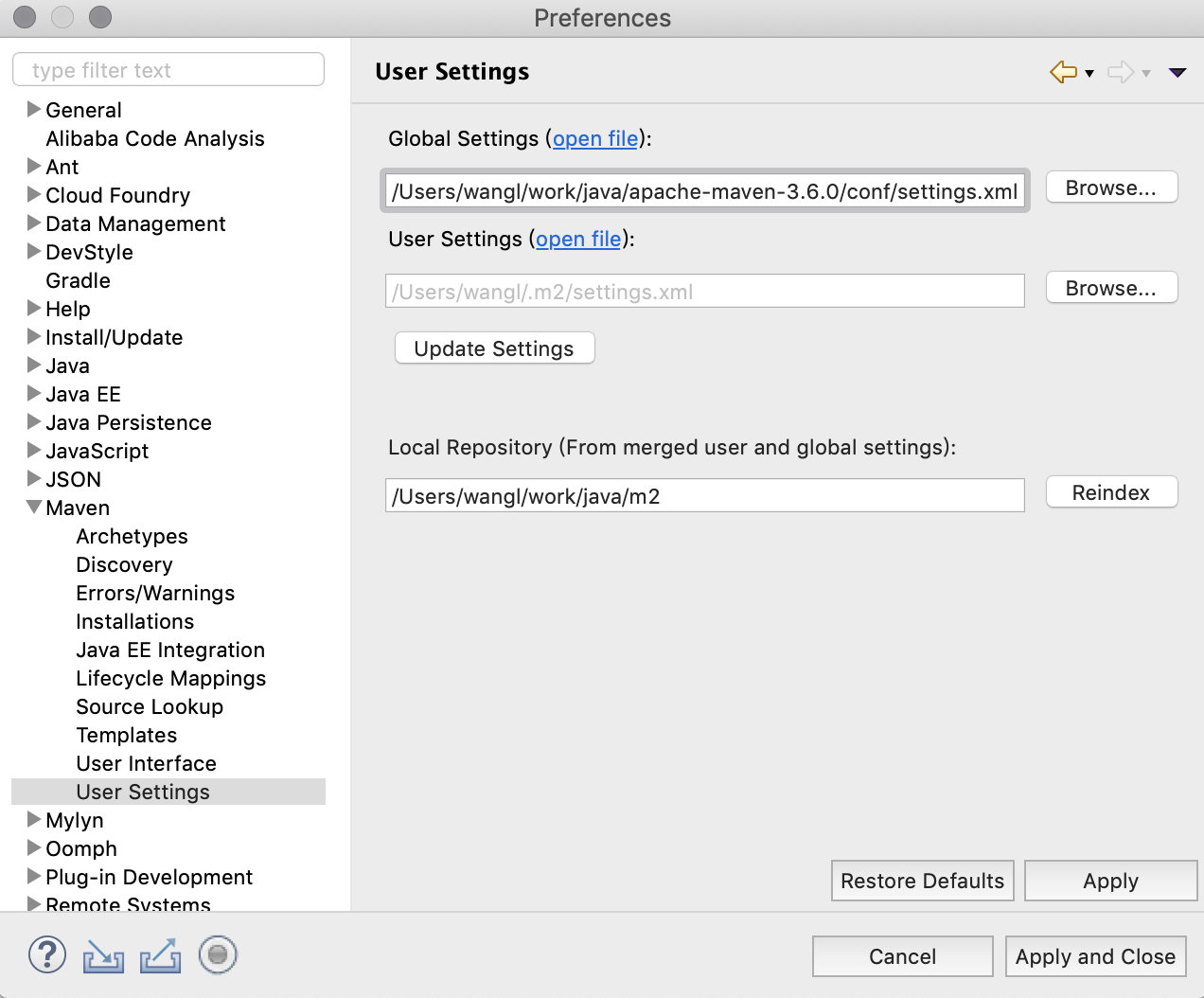Click the import preferences icon

[103, 955]
